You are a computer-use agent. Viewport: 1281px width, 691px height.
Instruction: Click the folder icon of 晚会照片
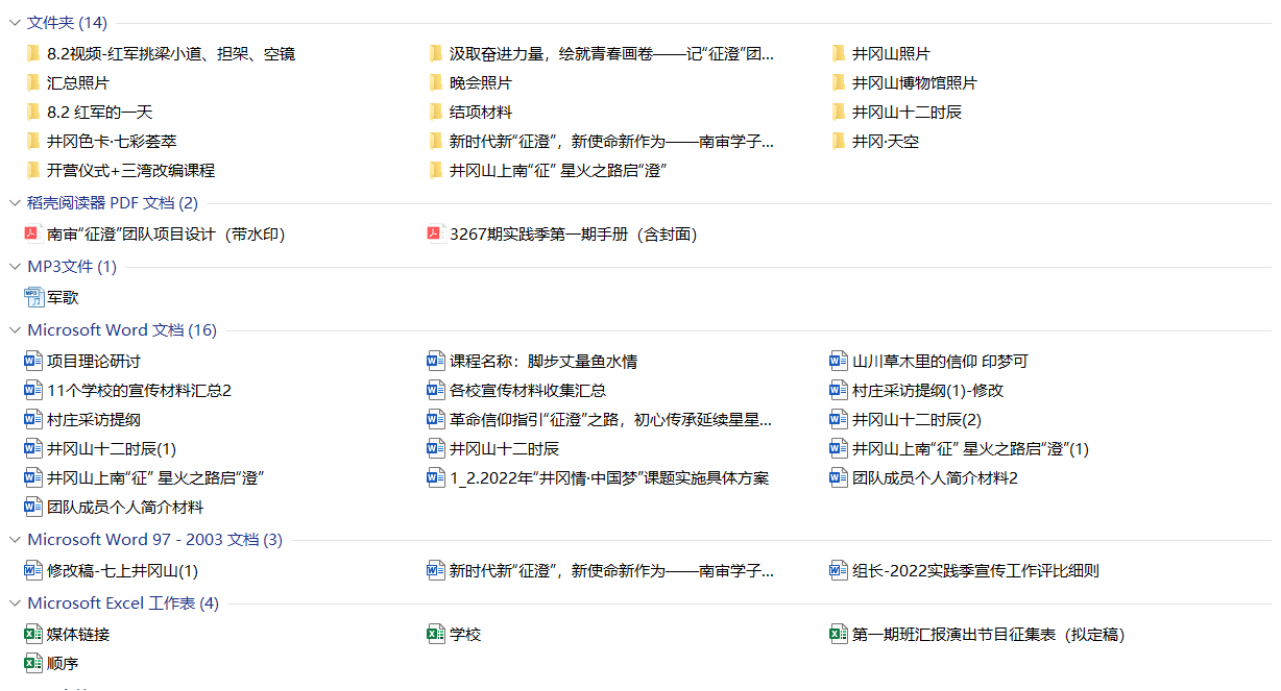[435, 83]
